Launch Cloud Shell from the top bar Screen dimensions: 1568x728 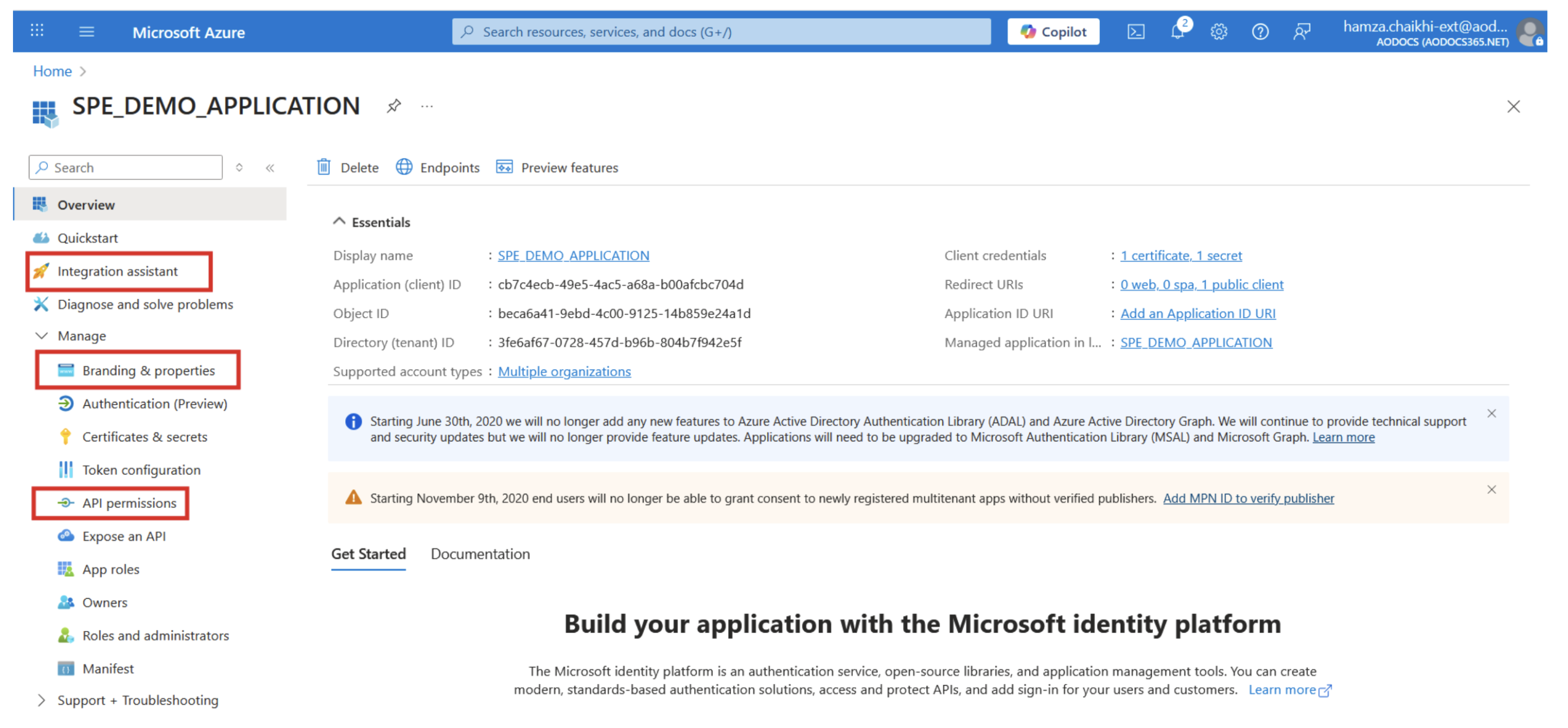pos(1136,32)
